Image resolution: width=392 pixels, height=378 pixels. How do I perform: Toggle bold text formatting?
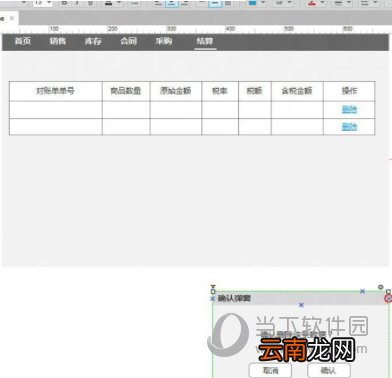pyautogui.click(x=65, y=3)
